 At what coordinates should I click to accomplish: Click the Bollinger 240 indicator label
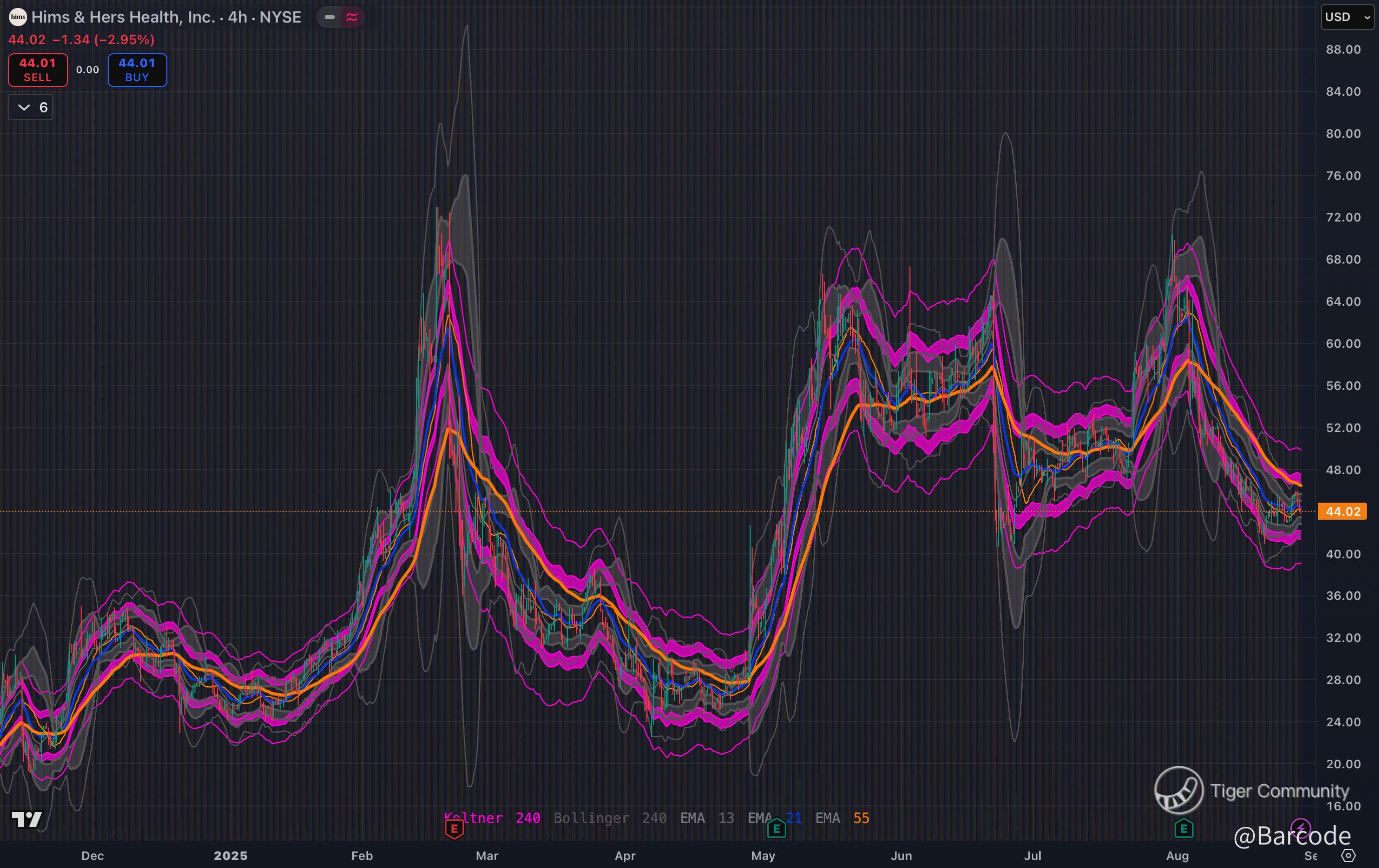tap(609, 818)
